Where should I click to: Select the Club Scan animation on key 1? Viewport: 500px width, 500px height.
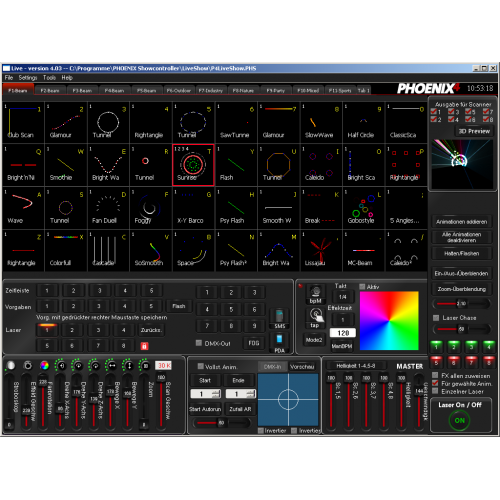(x=23, y=122)
